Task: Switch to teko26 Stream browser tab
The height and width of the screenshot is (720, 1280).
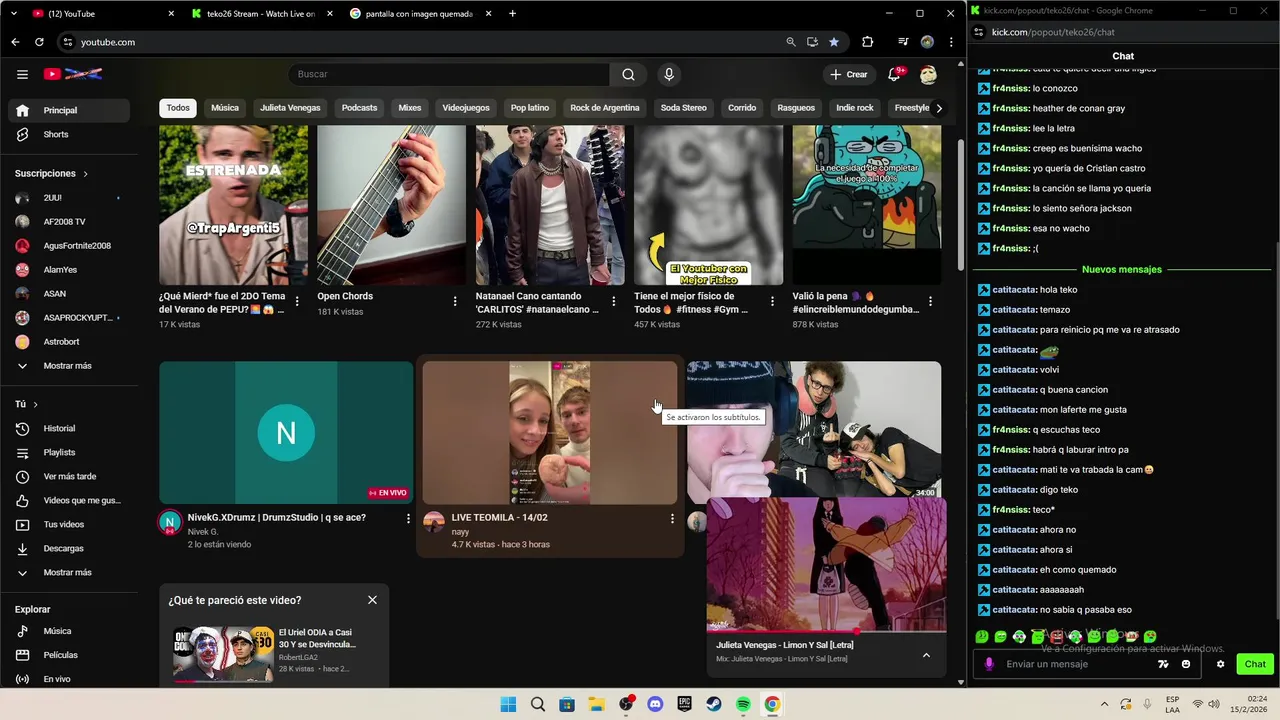Action: [x=260, y=14]
